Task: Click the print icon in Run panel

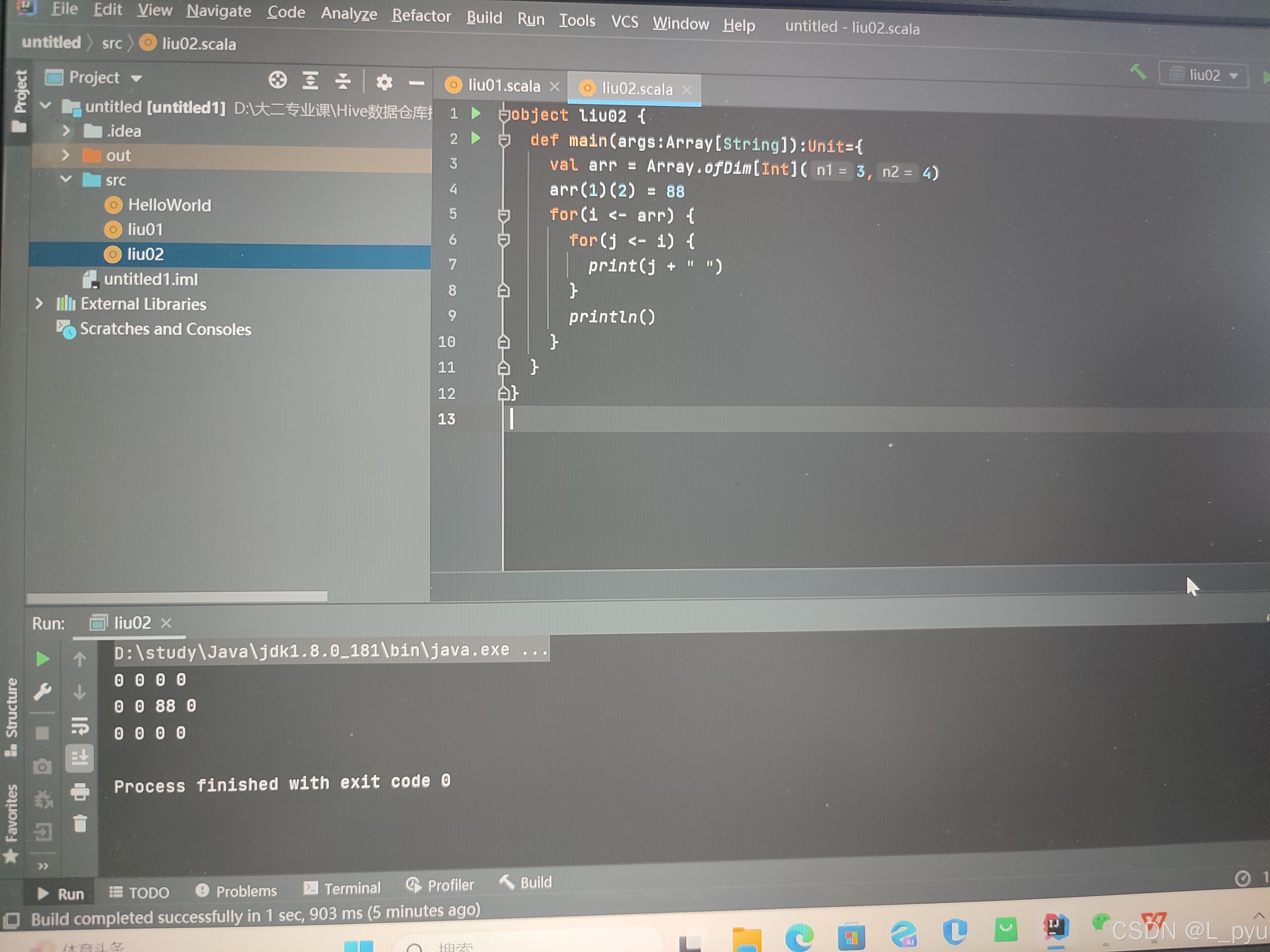Action: (80, 792)
